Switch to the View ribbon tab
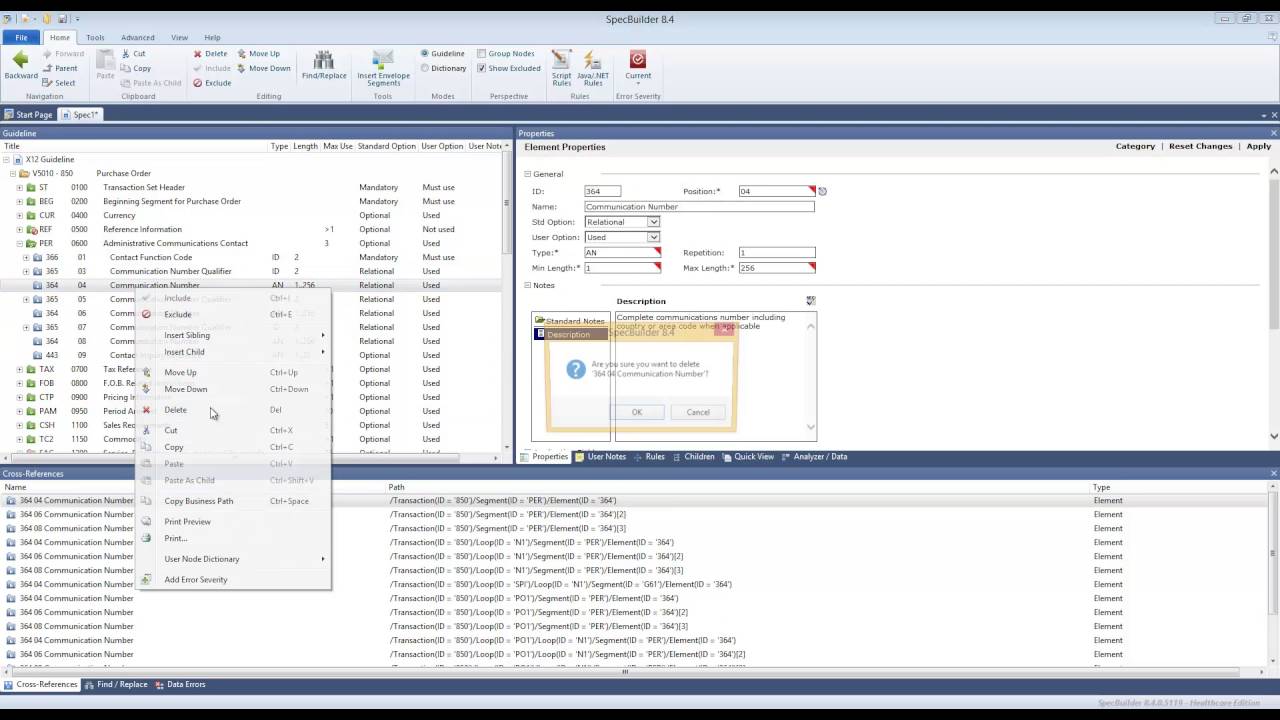 coord(179,37)
